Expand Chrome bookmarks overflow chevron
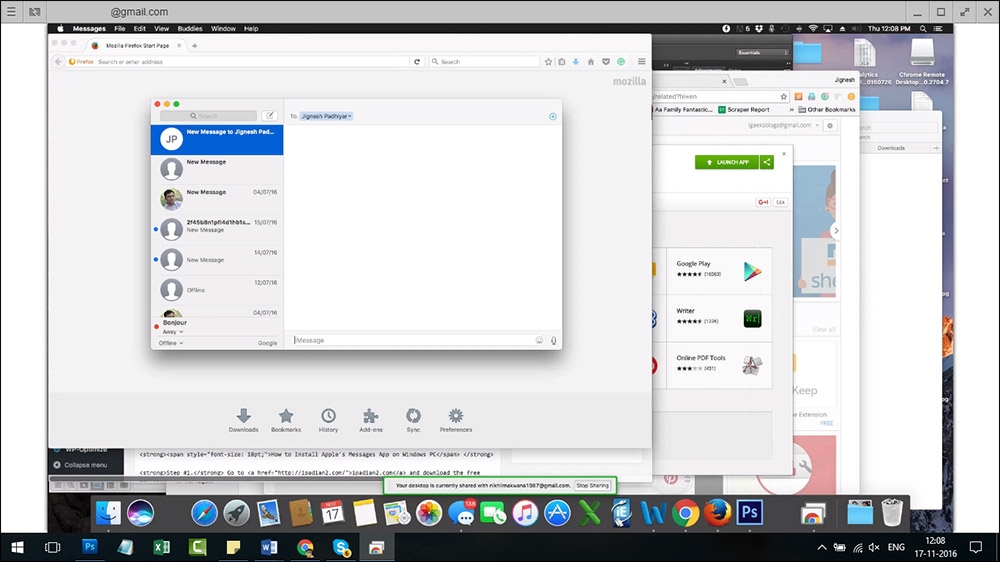 click(x=791, y=110)
